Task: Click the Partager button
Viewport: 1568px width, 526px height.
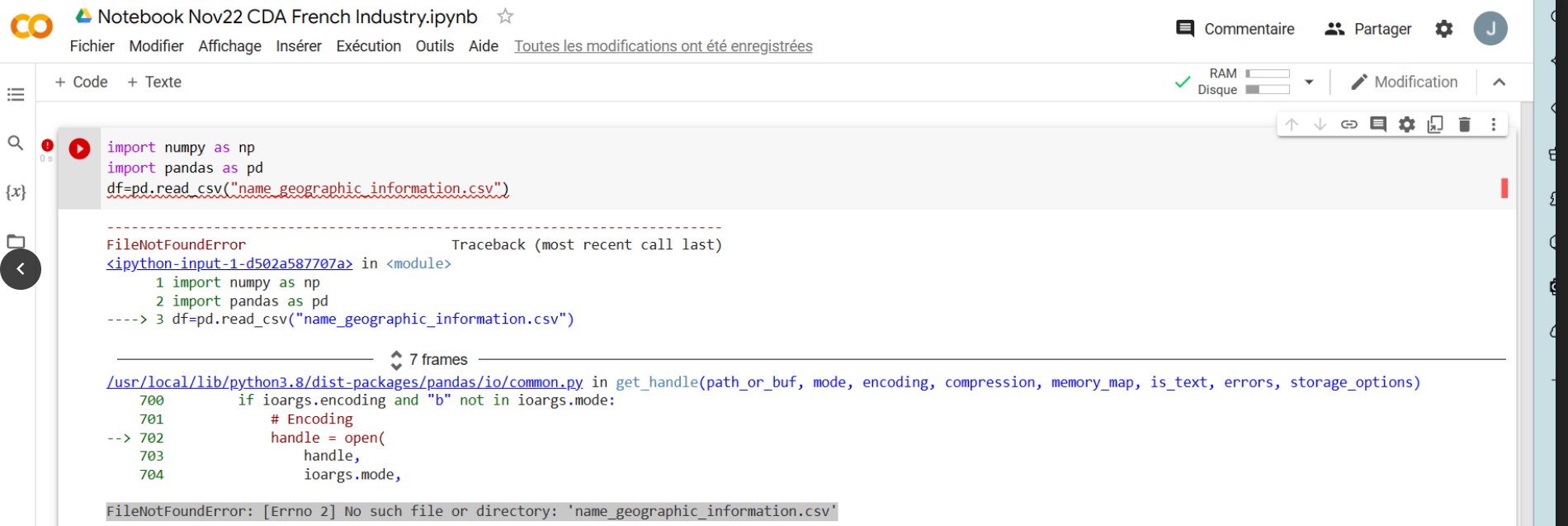Action: [x=1368, y=29]
